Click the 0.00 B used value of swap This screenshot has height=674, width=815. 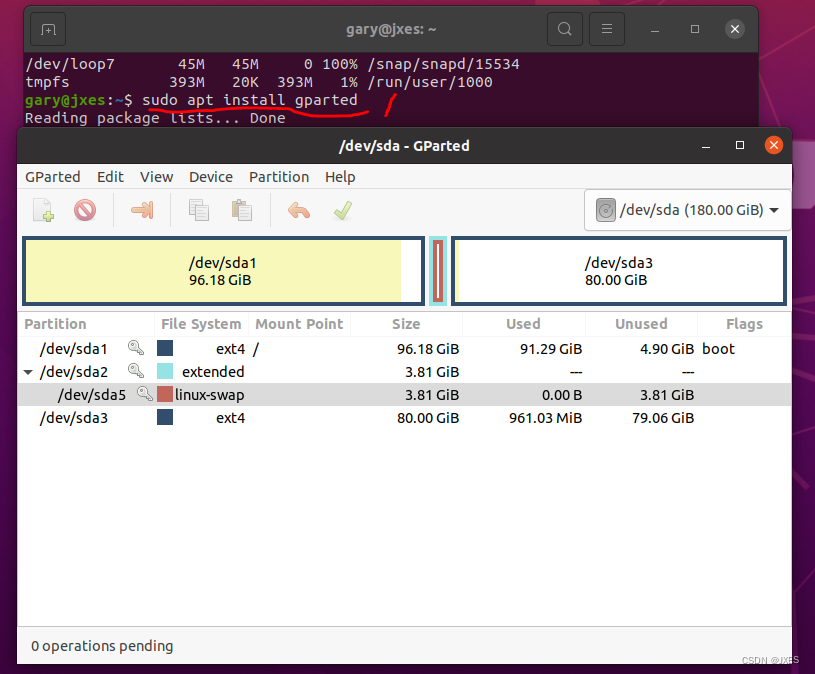point(561,395)
